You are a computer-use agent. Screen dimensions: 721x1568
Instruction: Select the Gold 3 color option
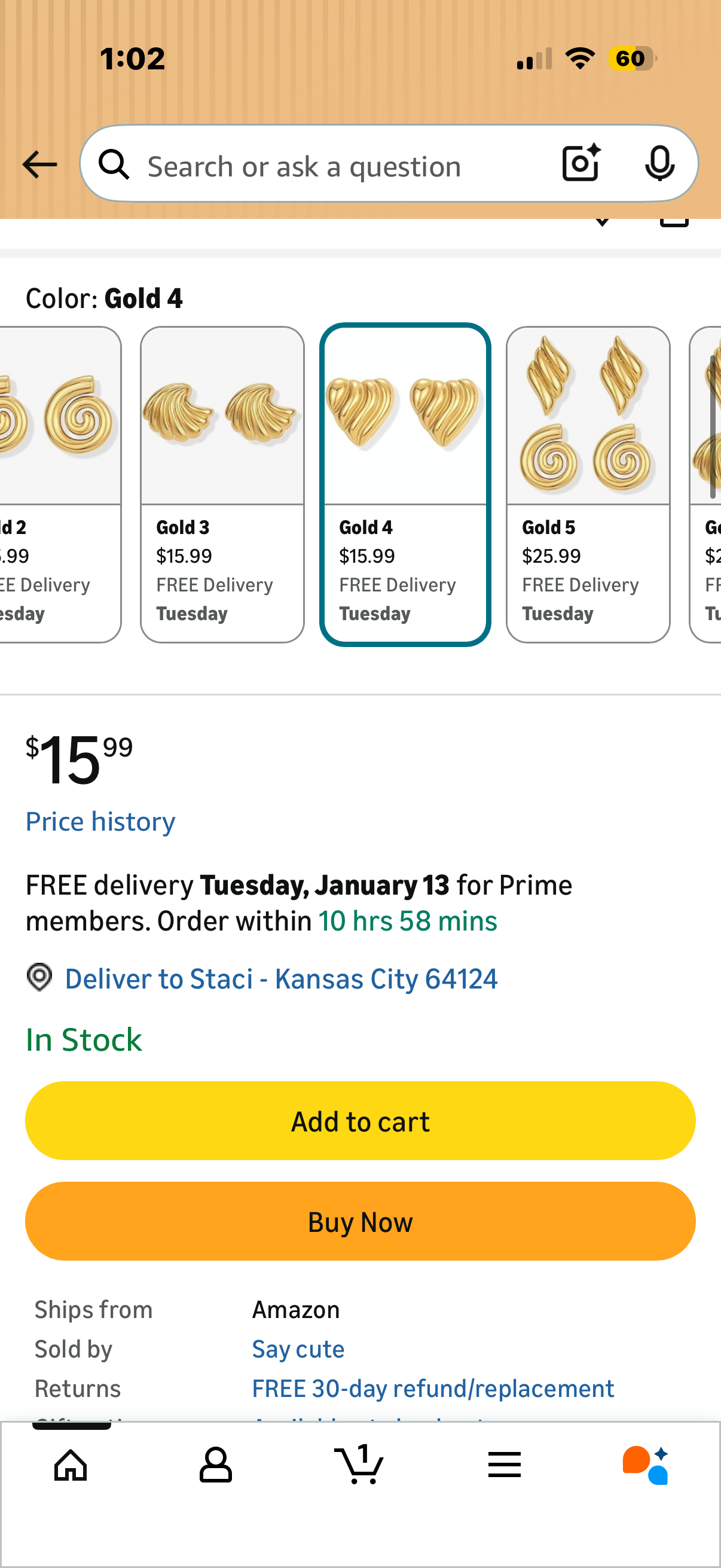pos(222,484)
